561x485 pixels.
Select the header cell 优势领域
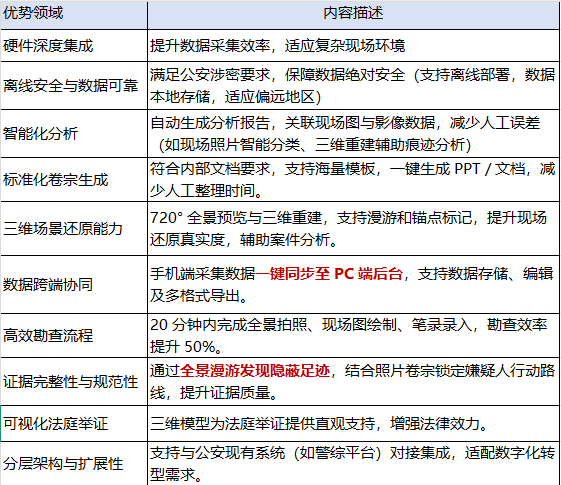coord(74,15)
